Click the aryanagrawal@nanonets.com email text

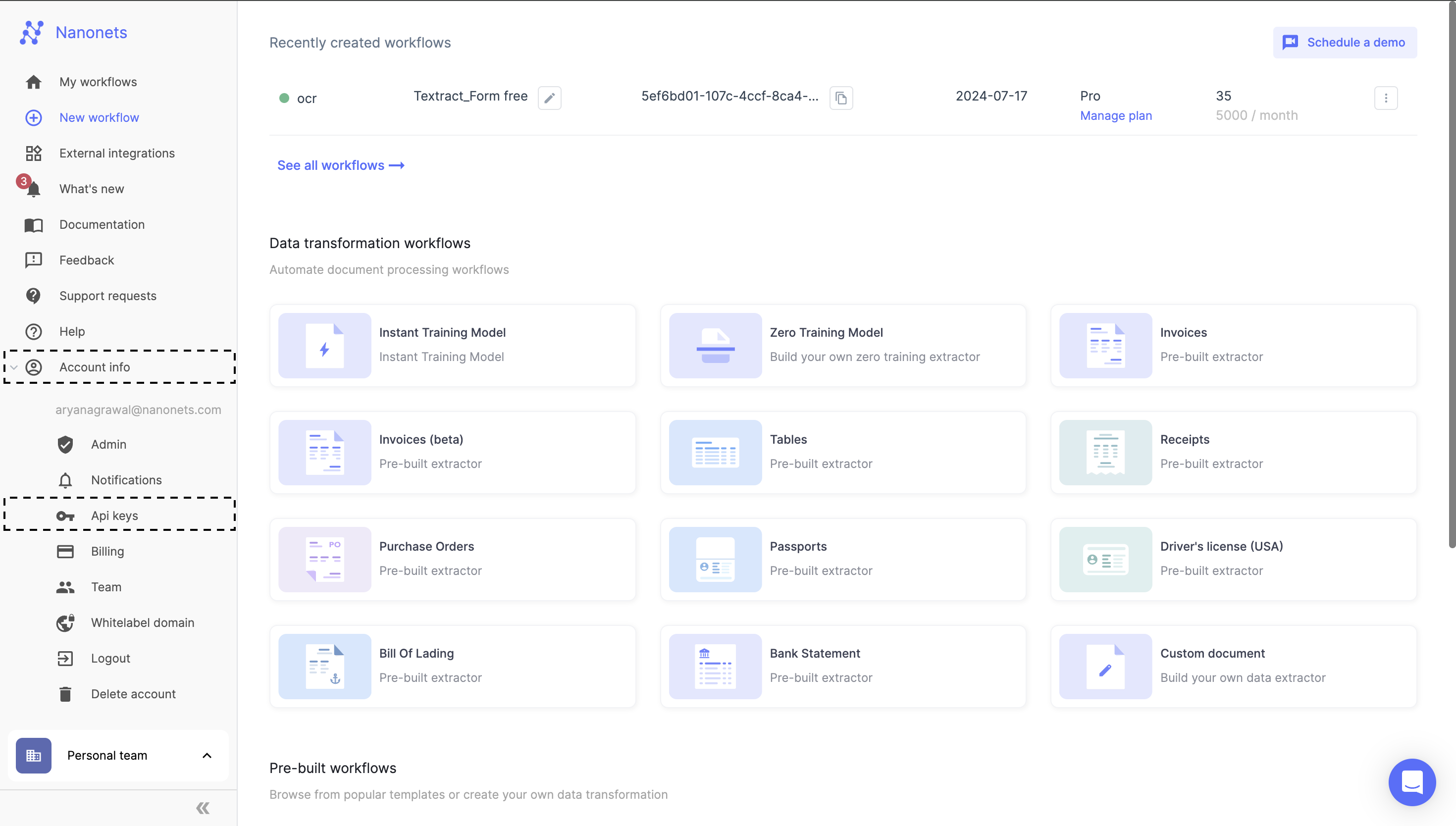point(138,410)
